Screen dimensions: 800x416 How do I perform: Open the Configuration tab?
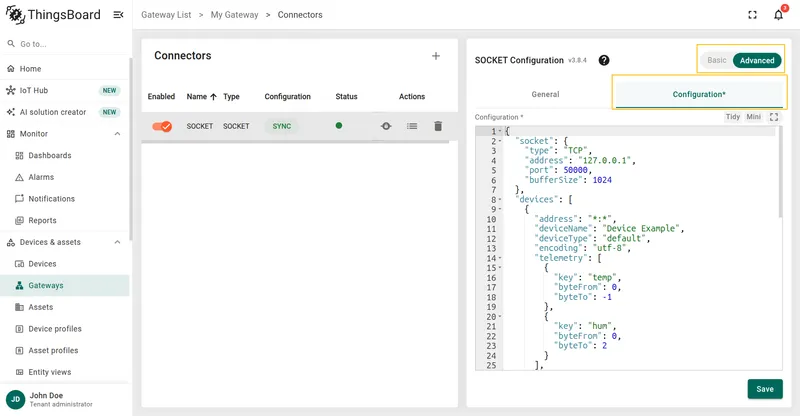click(x=699, y=94)
